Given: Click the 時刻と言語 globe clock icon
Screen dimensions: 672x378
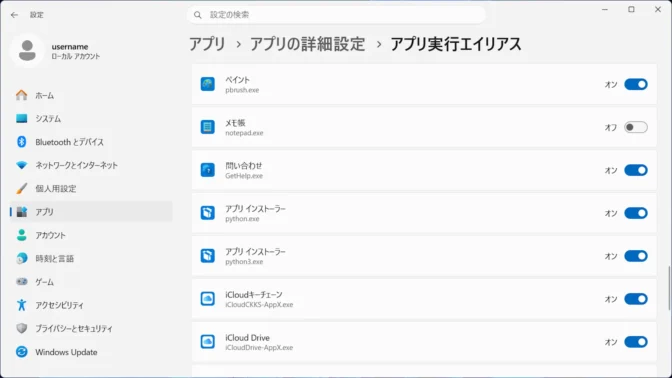Looking at the screenshot, I should point(21,258).
